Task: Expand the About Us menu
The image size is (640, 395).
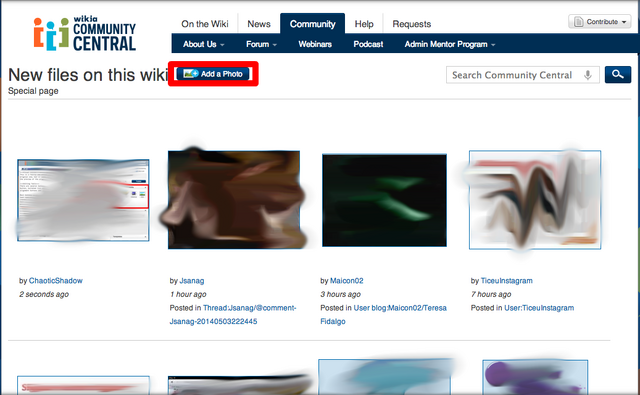Action: pyautogui.click(x=203, y=44)
